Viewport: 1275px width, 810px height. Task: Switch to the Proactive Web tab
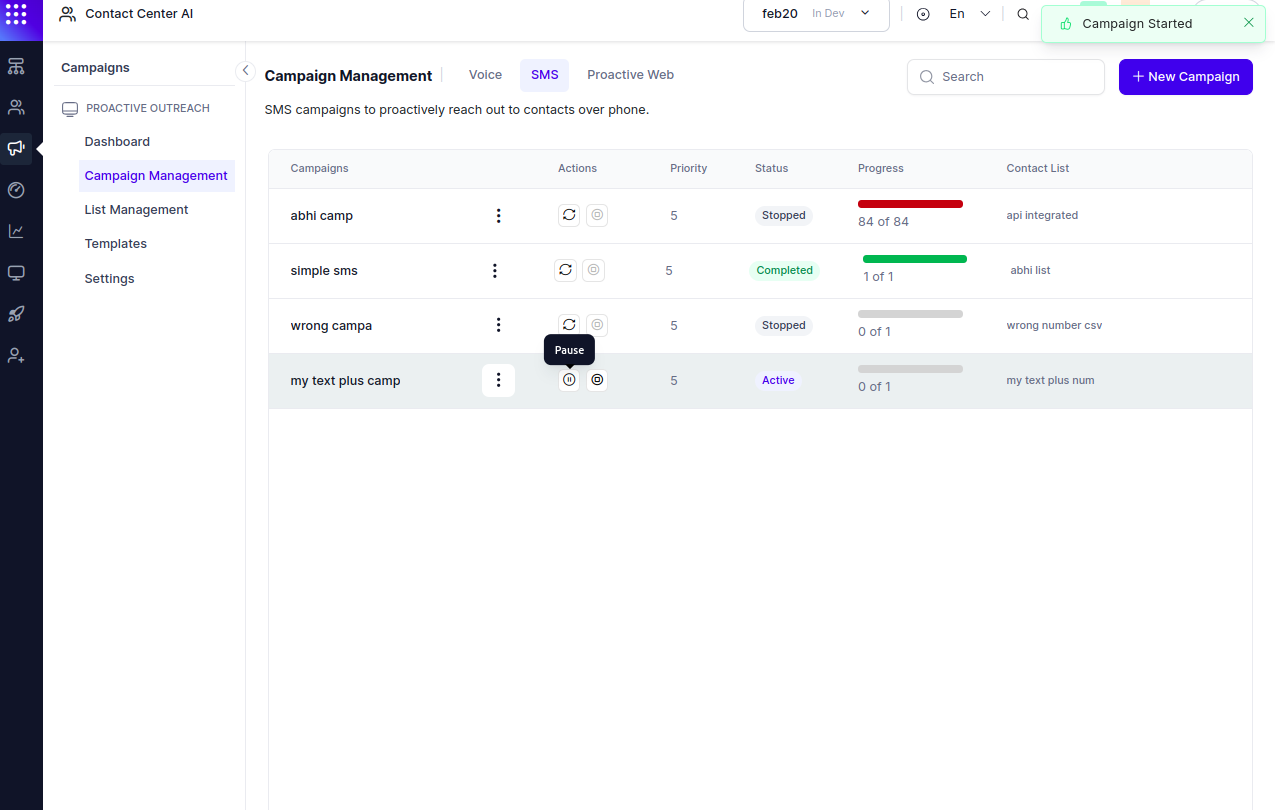point(630,75)
